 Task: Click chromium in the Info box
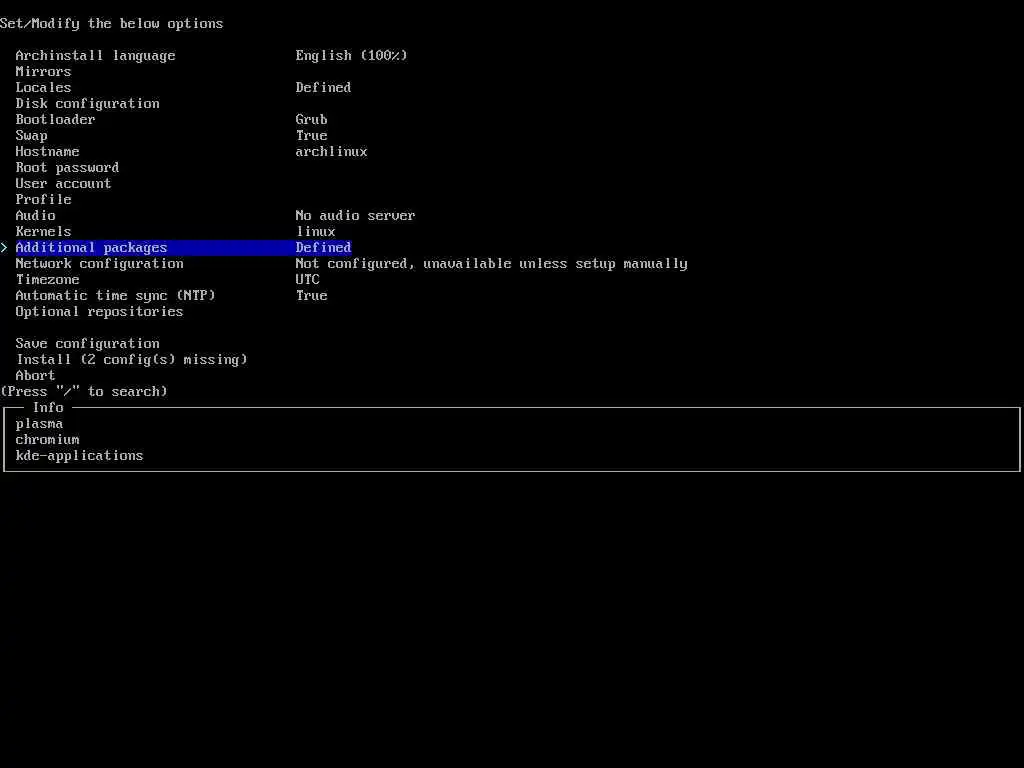click(48, 440)
